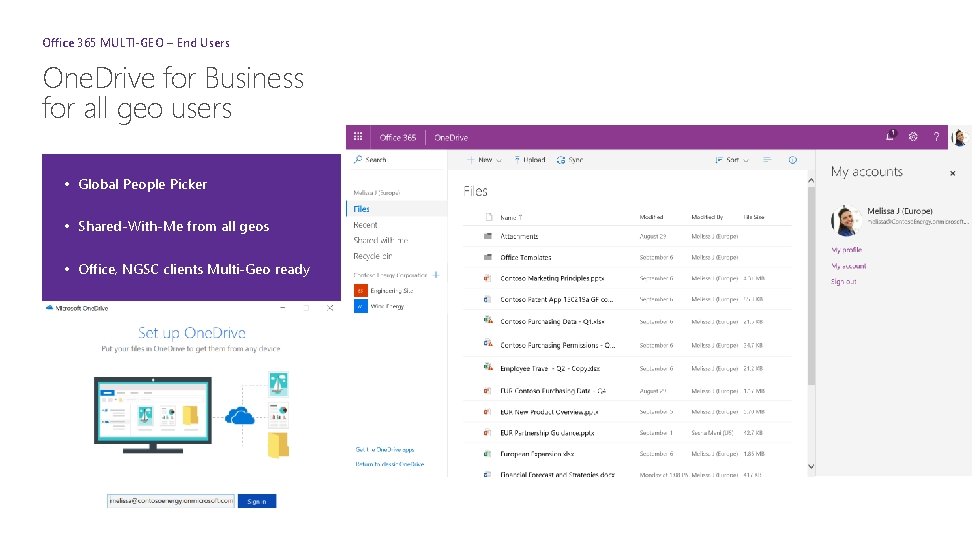Viewport: 979px width, 551px height.
Task: Click the OneDrive header link
Action: click(451, 137)
